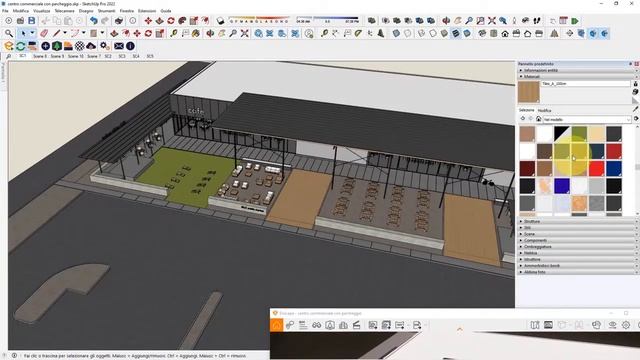
Task: Expand the Ombreggiature panel section
Action: [x=577, y=247]
